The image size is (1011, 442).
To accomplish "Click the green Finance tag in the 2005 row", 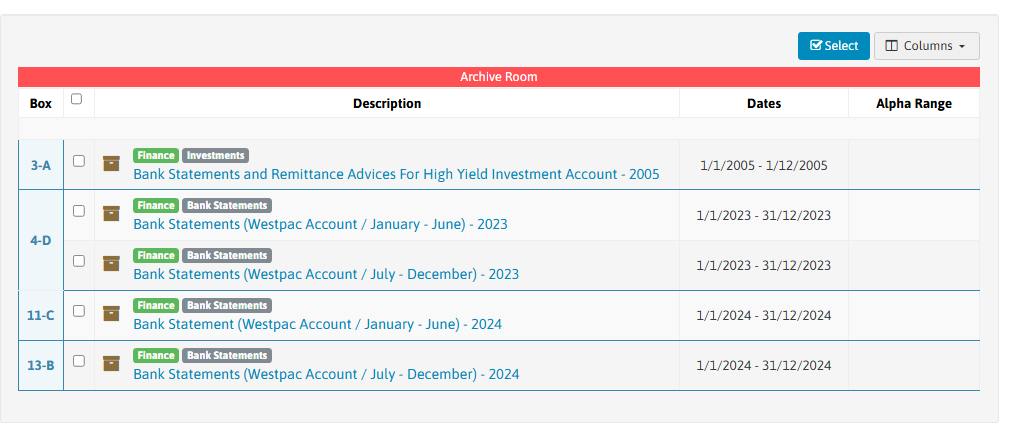I will pos(156,155).
